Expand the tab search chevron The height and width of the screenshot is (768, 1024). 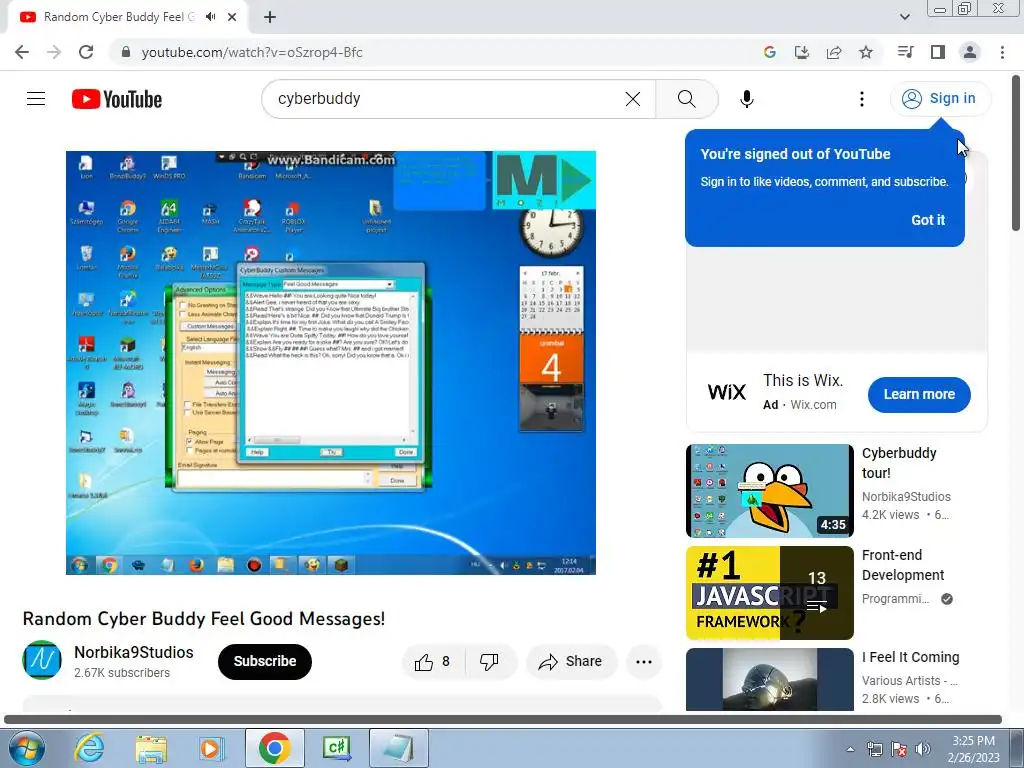[x=904, y=17]
